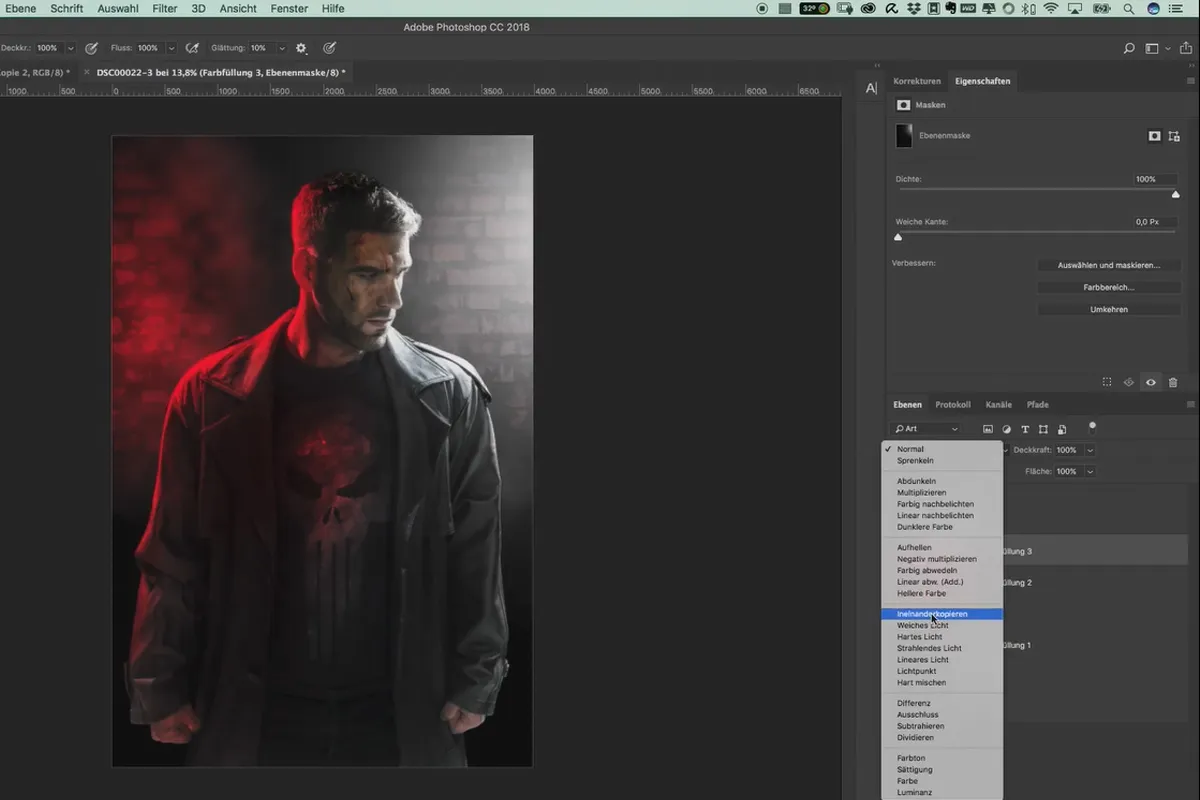The height and width of the screenshot is (800, 1200).
Task: Click the delete mask trash icon
Action: [1173, 382]
